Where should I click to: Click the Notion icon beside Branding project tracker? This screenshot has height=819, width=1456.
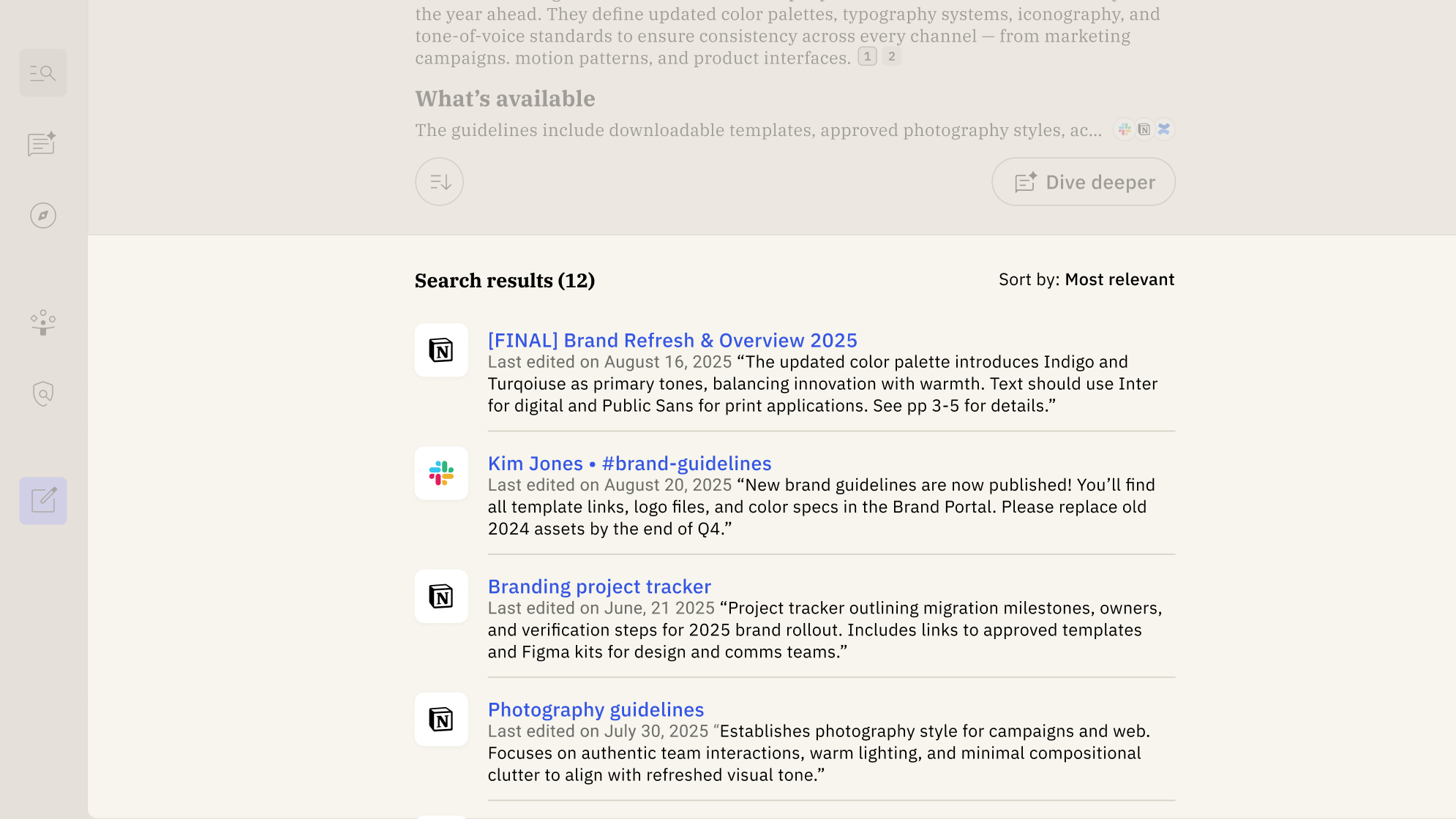[x=441, y=597]
